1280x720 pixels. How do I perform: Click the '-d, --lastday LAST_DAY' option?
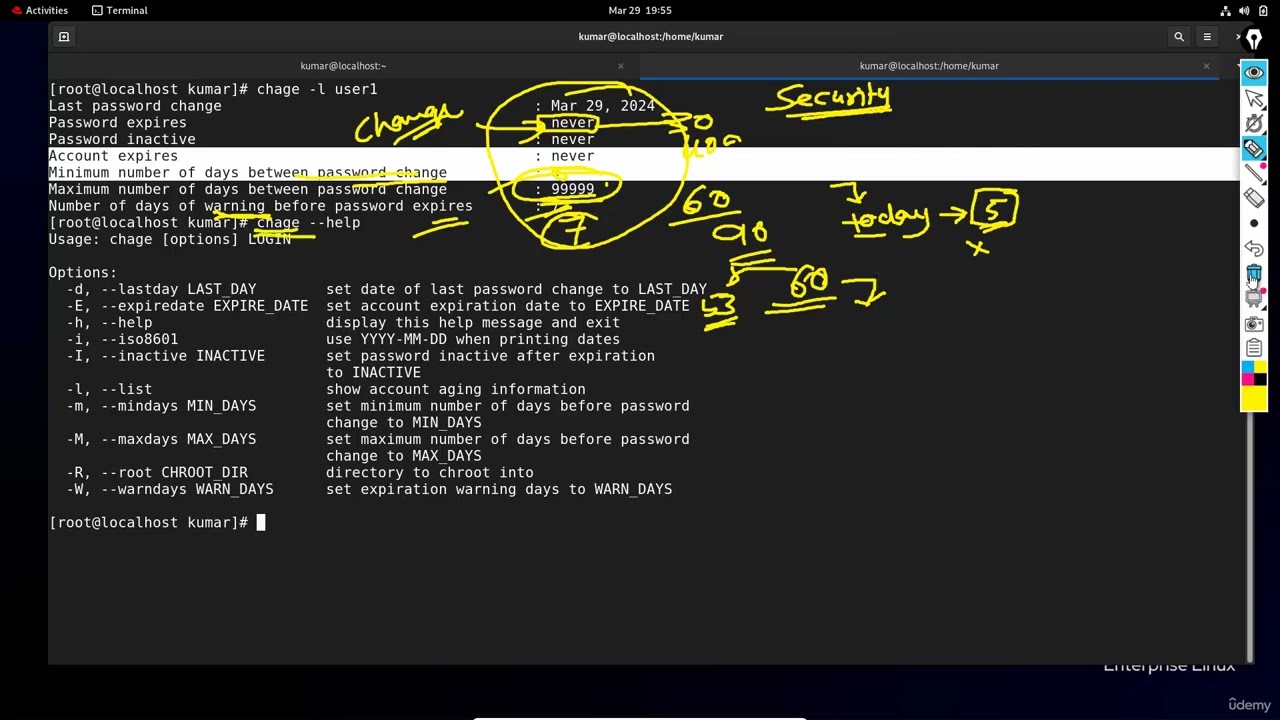click(161, 289)
